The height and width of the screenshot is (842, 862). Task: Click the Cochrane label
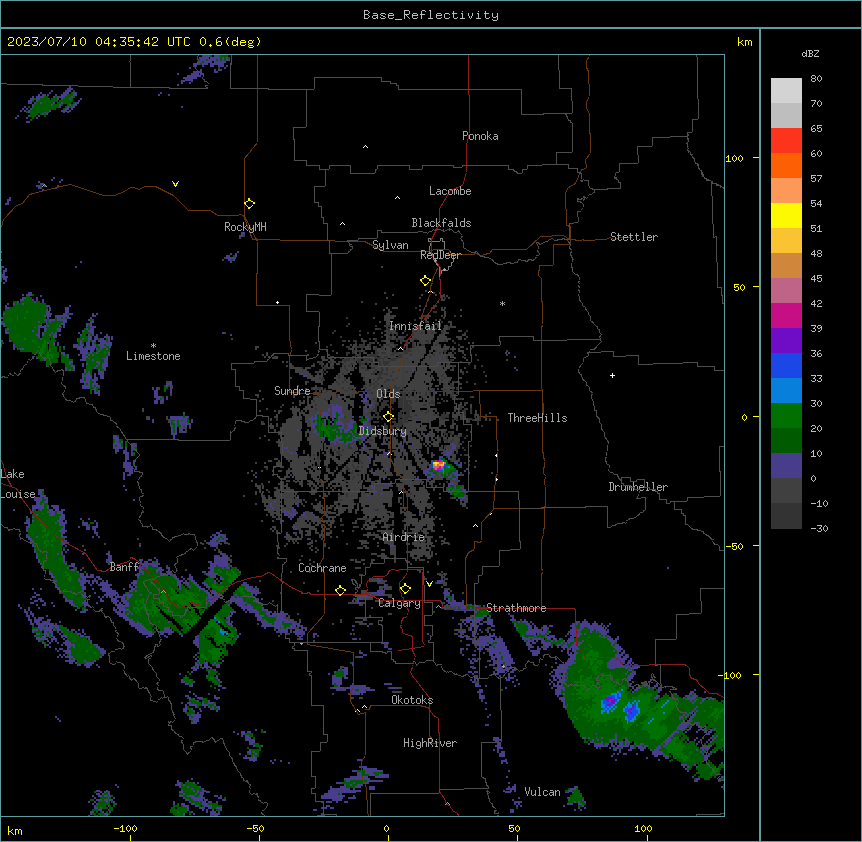coord(322,568)
